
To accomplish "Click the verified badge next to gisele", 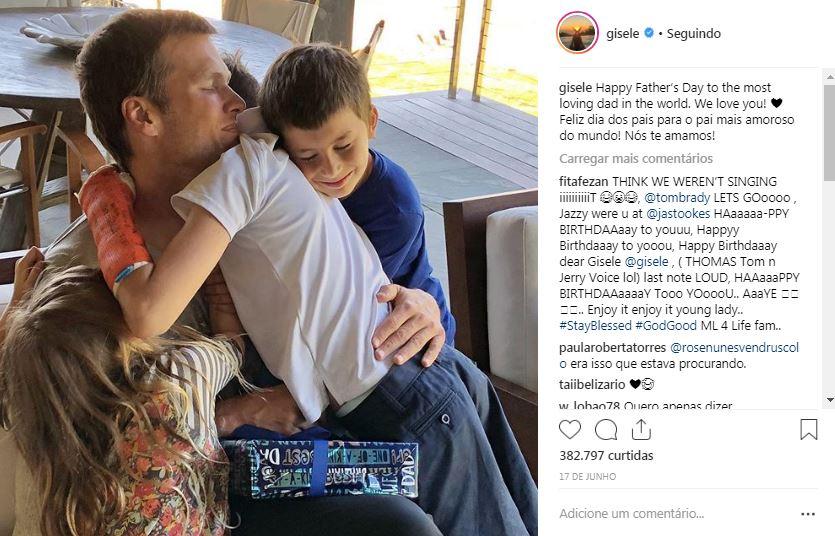I will [x=649, y=33].
